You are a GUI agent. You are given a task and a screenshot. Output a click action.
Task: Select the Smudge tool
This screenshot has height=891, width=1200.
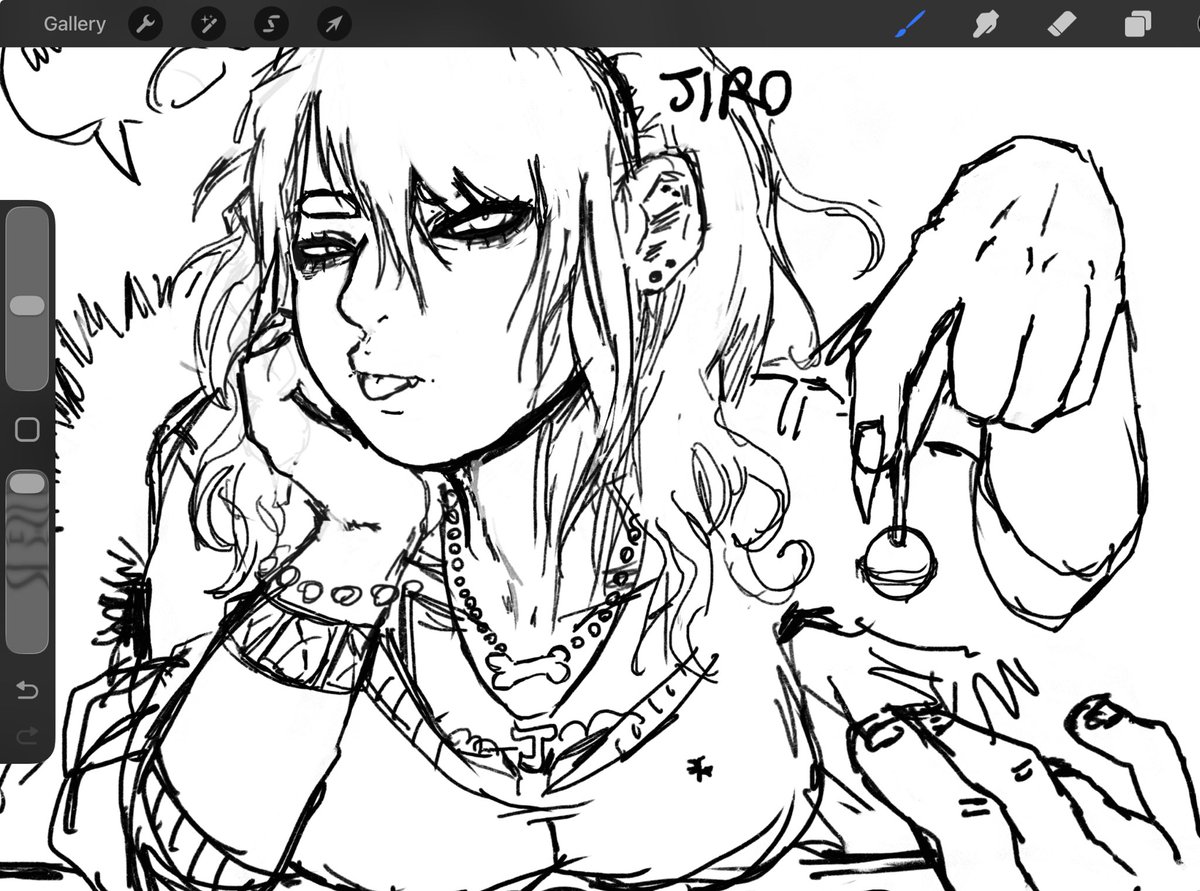(x=988, y=24)
